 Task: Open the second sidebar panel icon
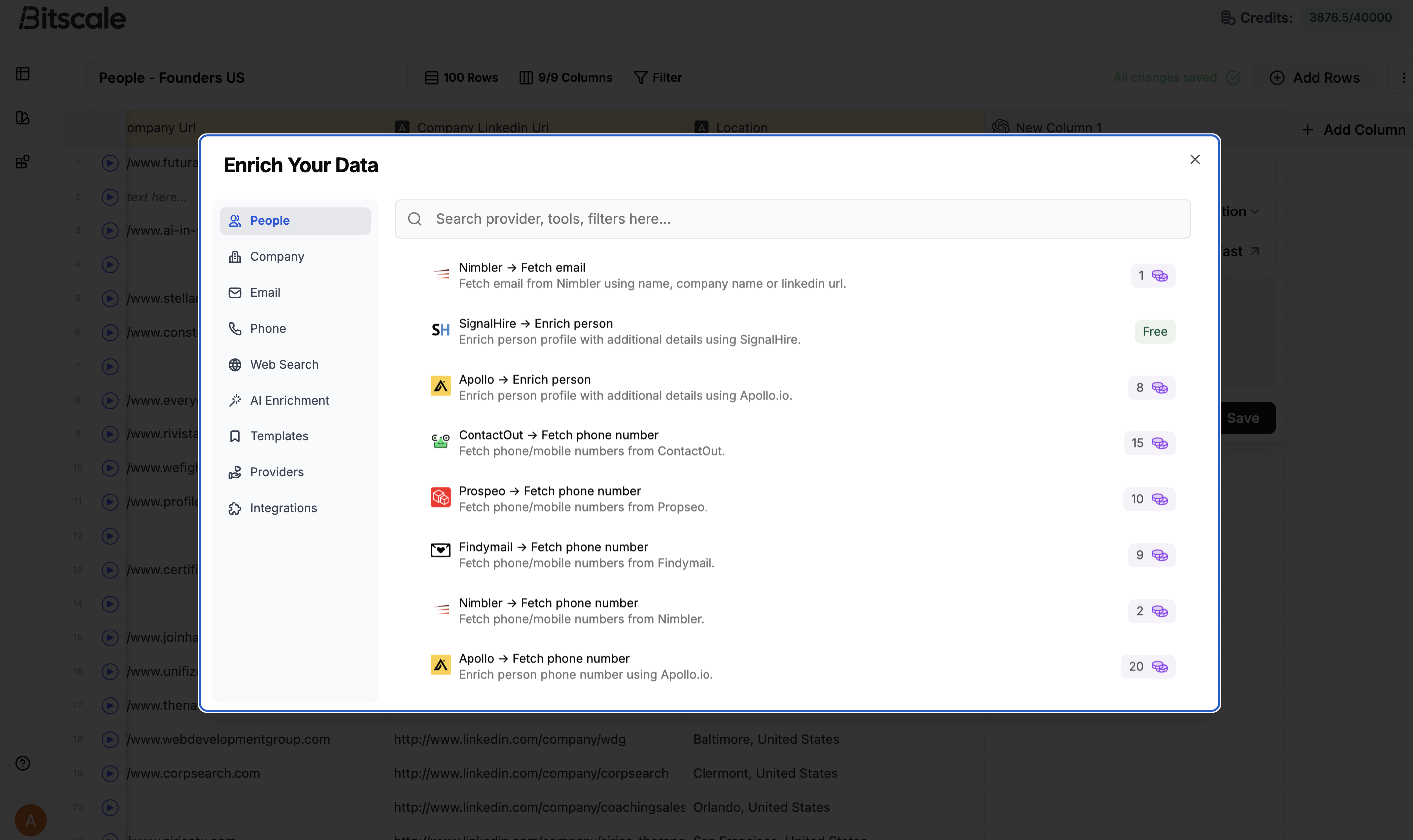point(23,118)
